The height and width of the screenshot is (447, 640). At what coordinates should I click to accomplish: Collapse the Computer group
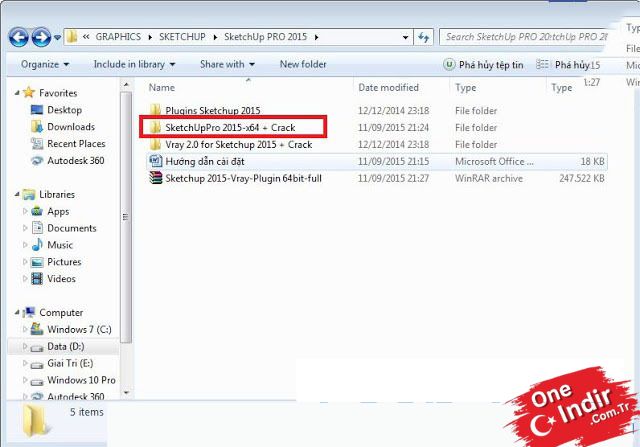coord(17,313)
